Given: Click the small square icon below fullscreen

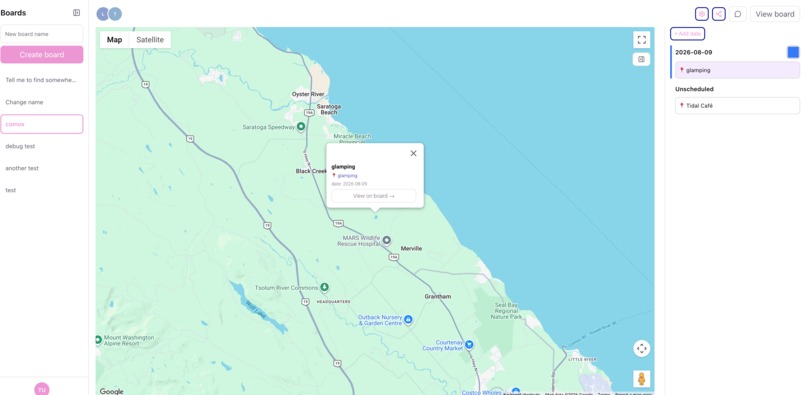Looking at the screenshot, I should pos(641,59).
